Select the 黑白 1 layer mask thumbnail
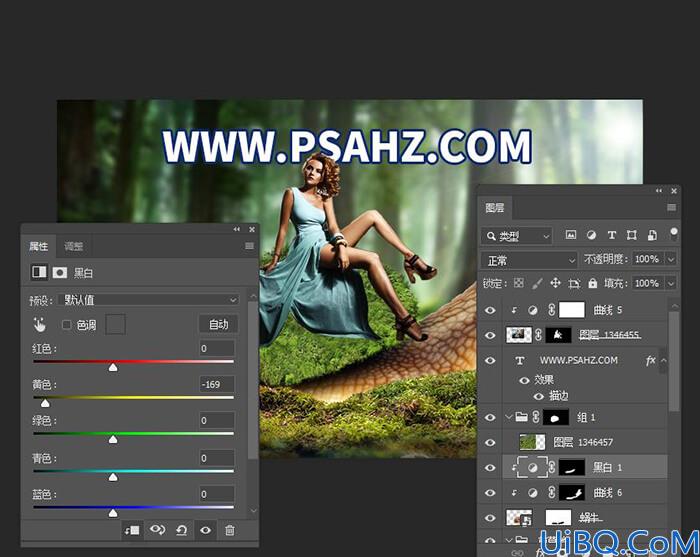The image size is (700, 557). pos(572,467)
